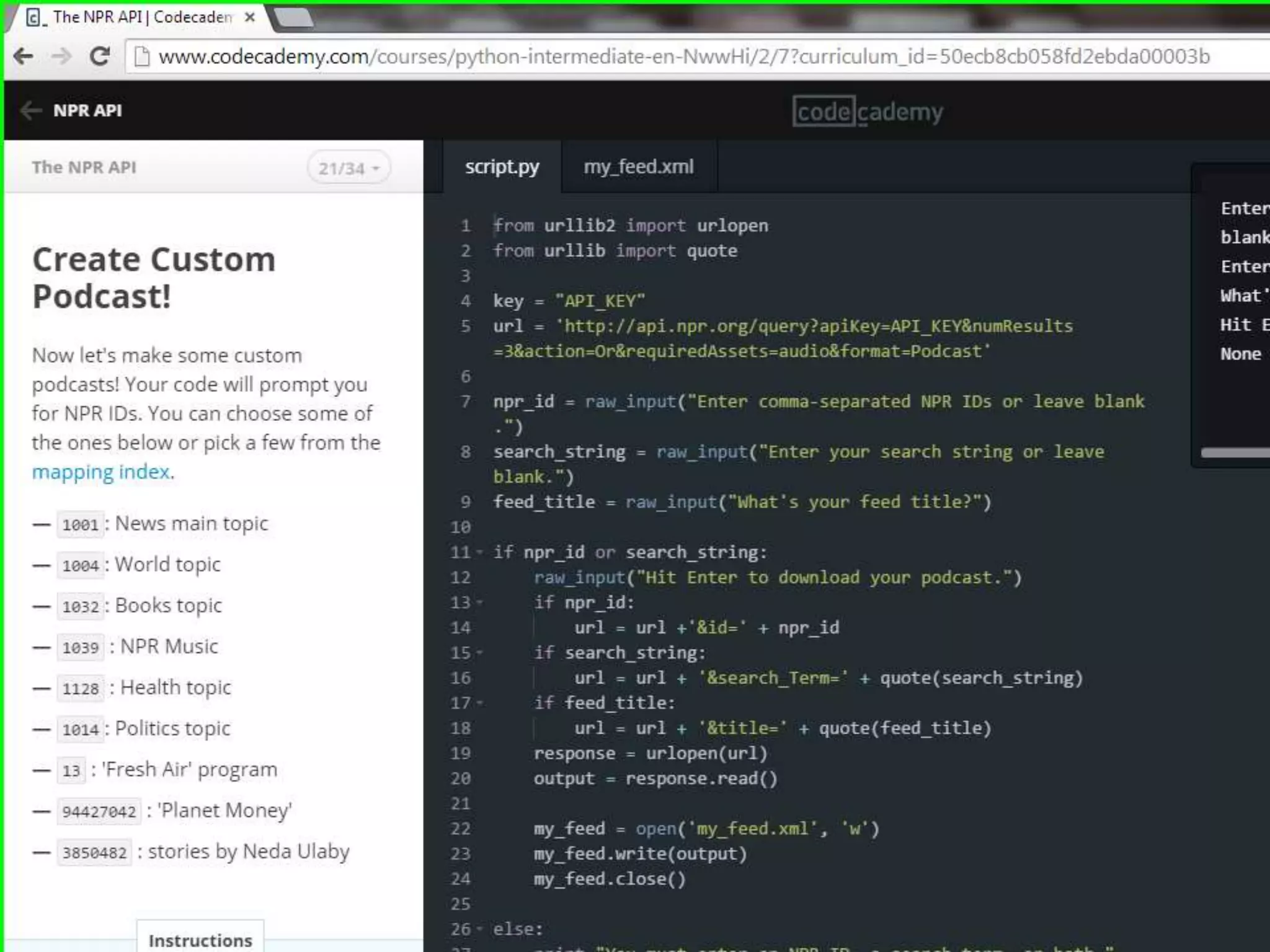
Task: Close the NPR API browser tab
Action: [x=250, y=17]
